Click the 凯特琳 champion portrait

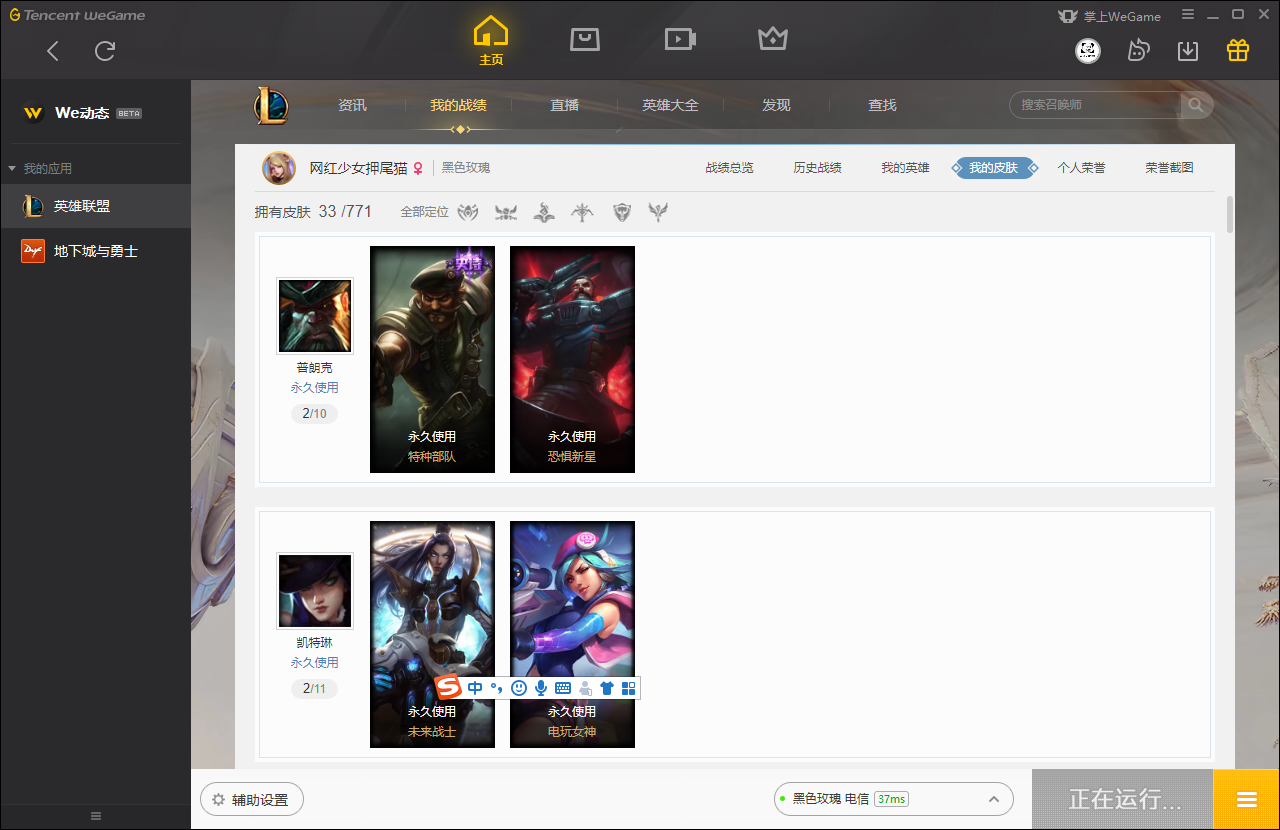coord(315,591)
